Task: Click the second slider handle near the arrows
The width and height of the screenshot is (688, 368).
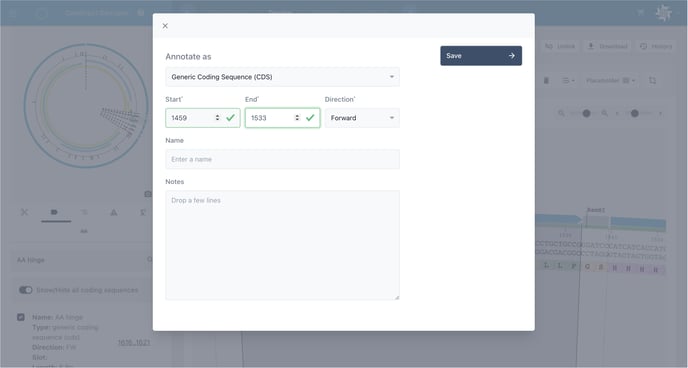Action: (634, 113)
